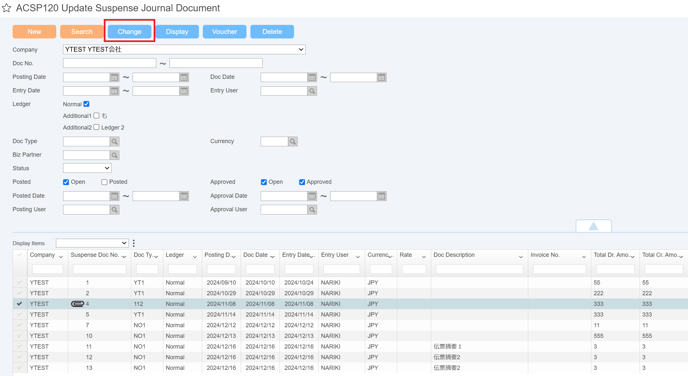Screen dimensions: 688x376
Task: Toggle the Approved Open checkbox
Action: (264, 182)
